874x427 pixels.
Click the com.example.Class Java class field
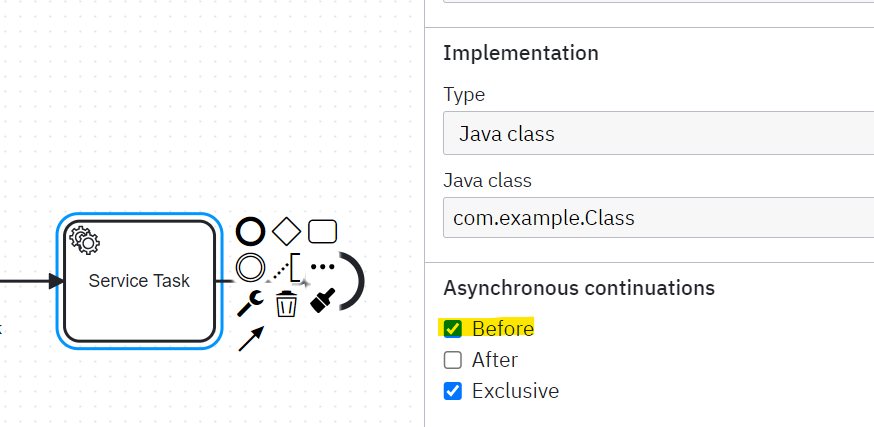[658, 217]
